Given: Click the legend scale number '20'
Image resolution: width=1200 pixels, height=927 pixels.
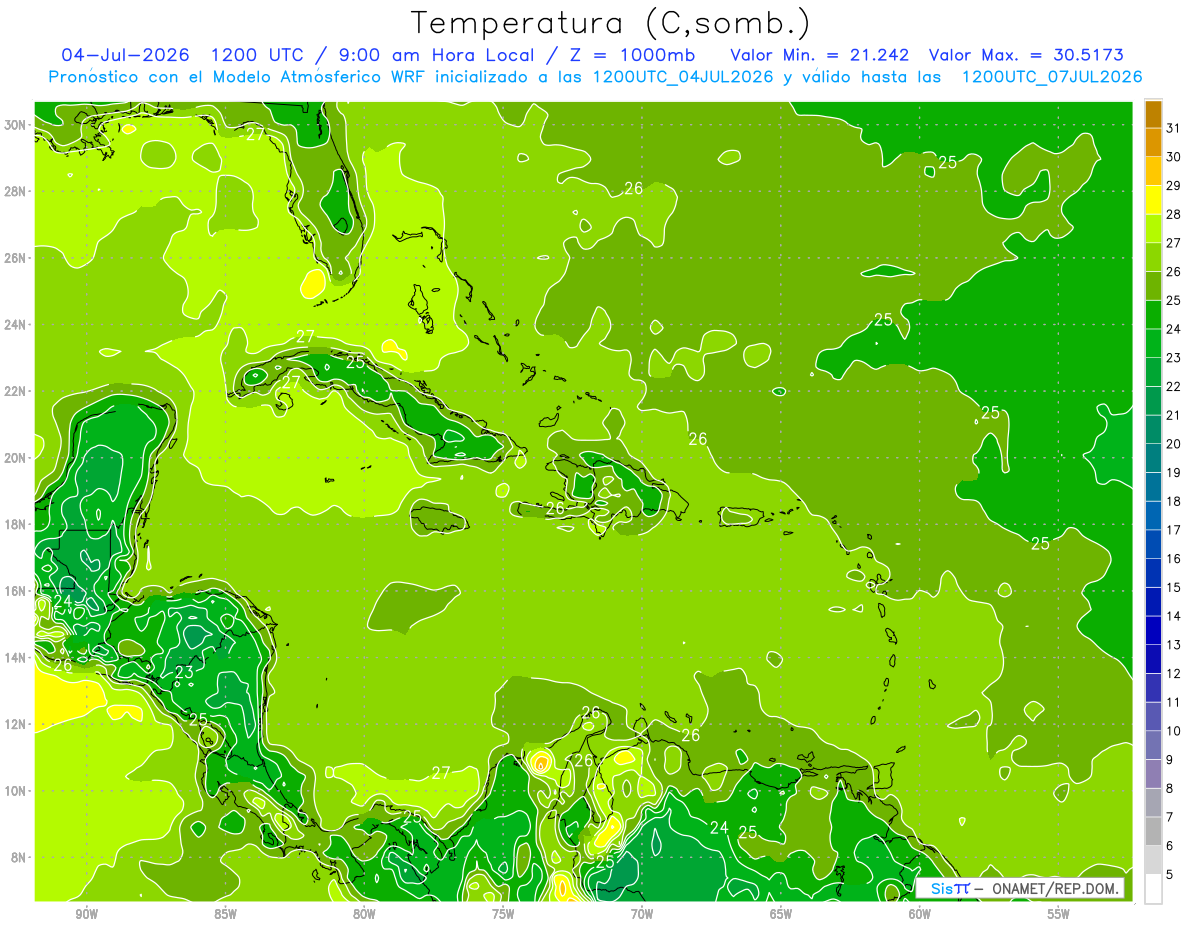Looking at the screenshot, I should pyautogui.click(x=1174, y=444).
